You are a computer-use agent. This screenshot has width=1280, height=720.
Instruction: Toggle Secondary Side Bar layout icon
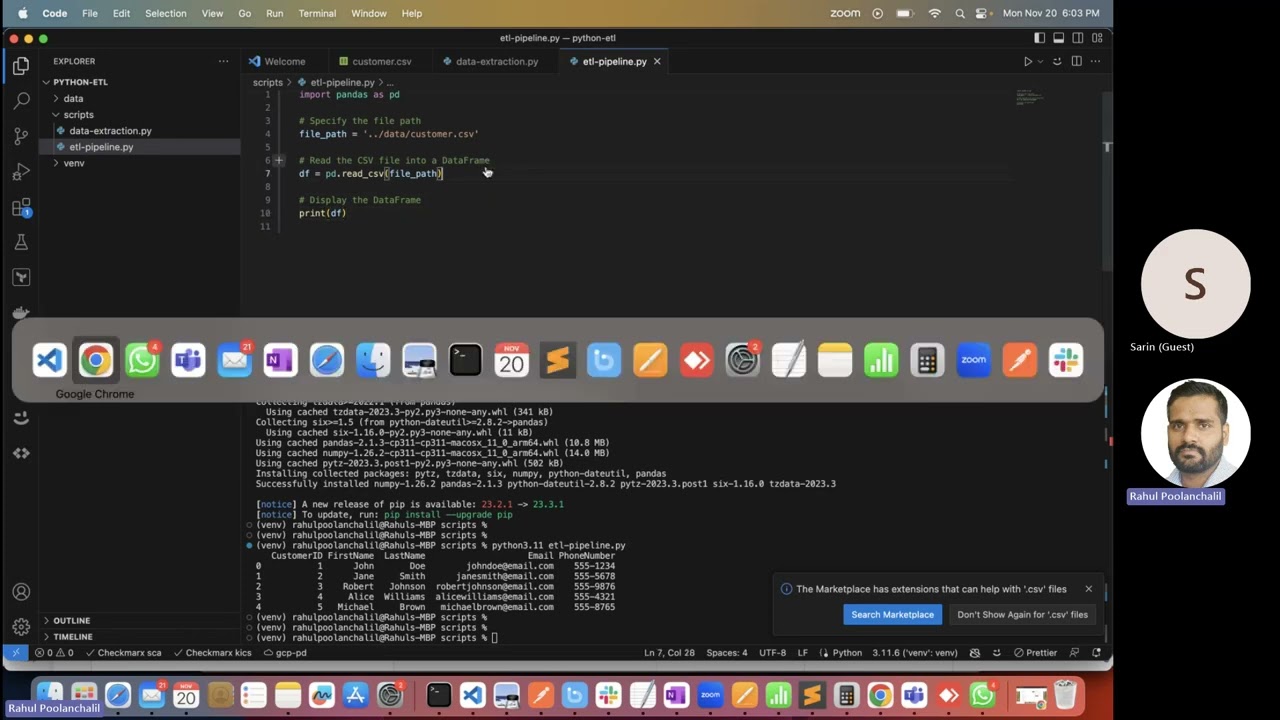click(x=1078, y=38)
